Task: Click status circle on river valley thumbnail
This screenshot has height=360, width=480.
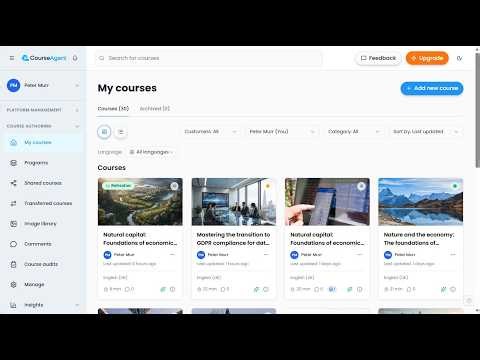Action: (174, 186)
